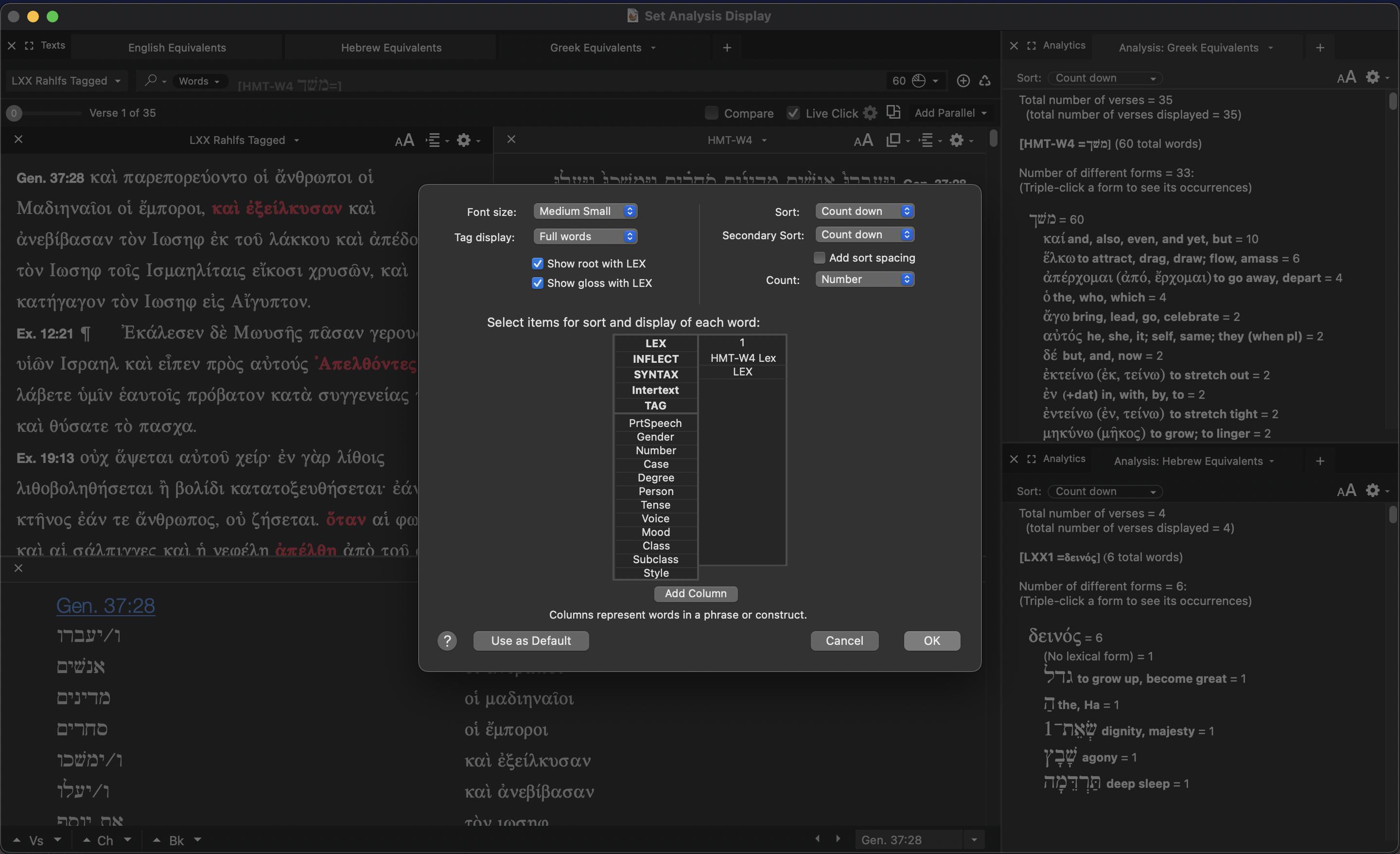Select the INFLECT item in the list

(655, 359)
